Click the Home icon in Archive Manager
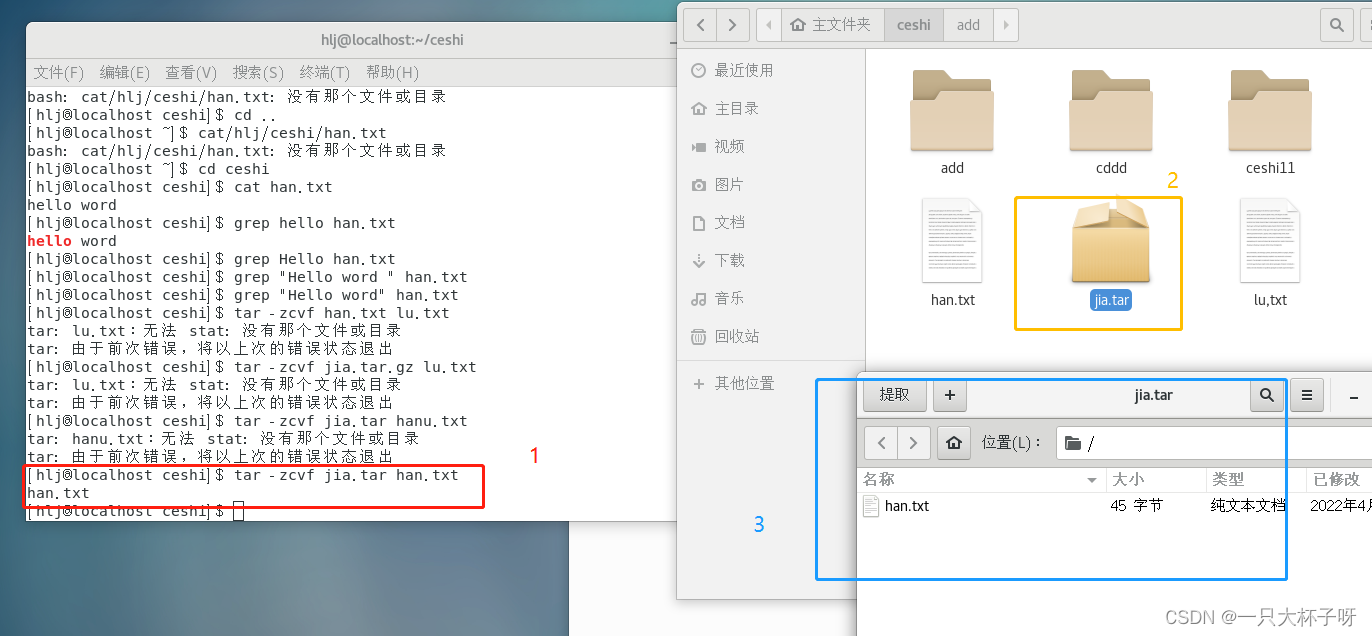The image size is (1372, 636). pyautogui.click(x=953, y=442)
